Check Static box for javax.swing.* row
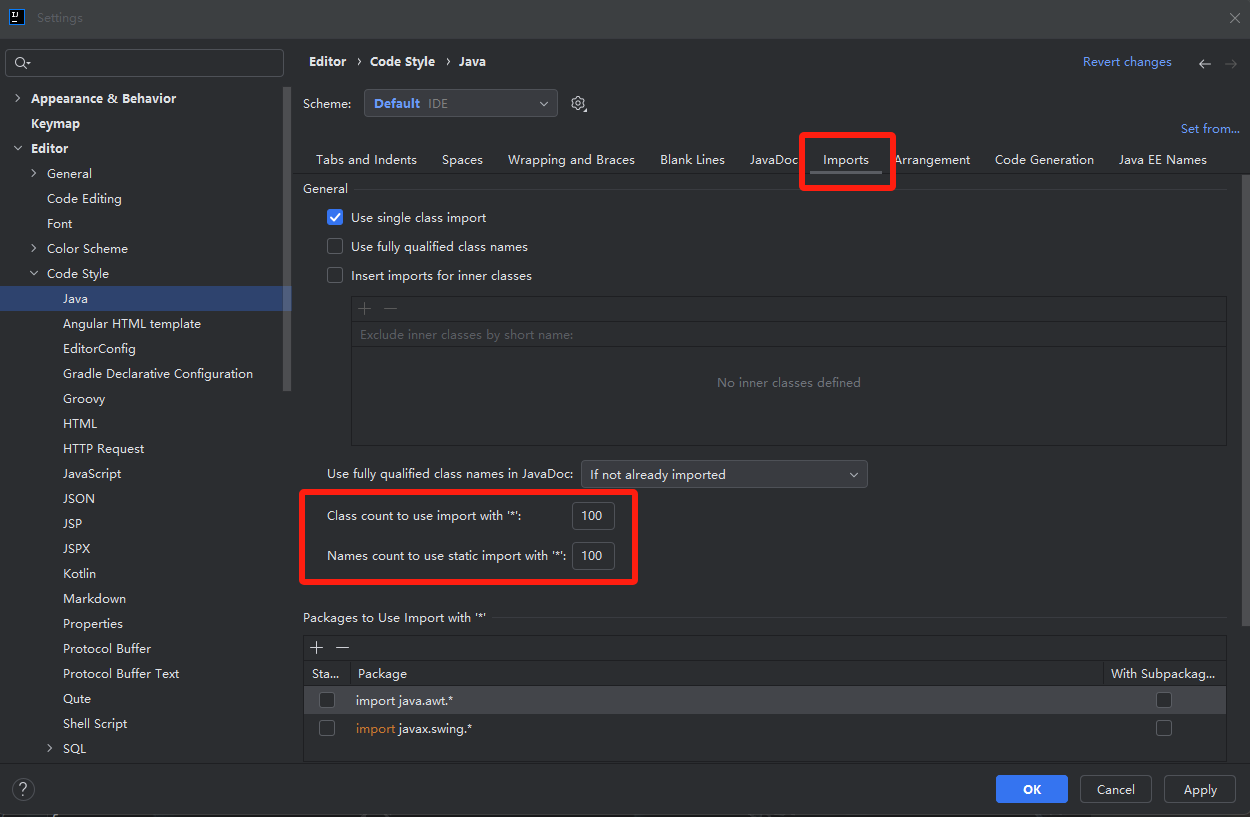The height and width of the screenshot is (817, 1250). [327, 728]
